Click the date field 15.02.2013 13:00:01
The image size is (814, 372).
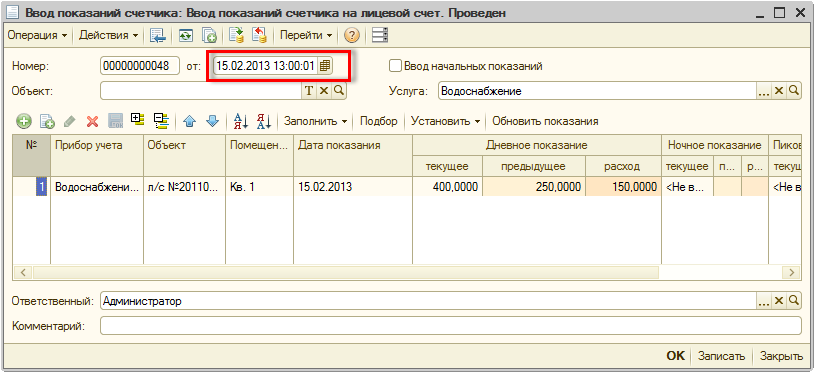coord(265,66)
